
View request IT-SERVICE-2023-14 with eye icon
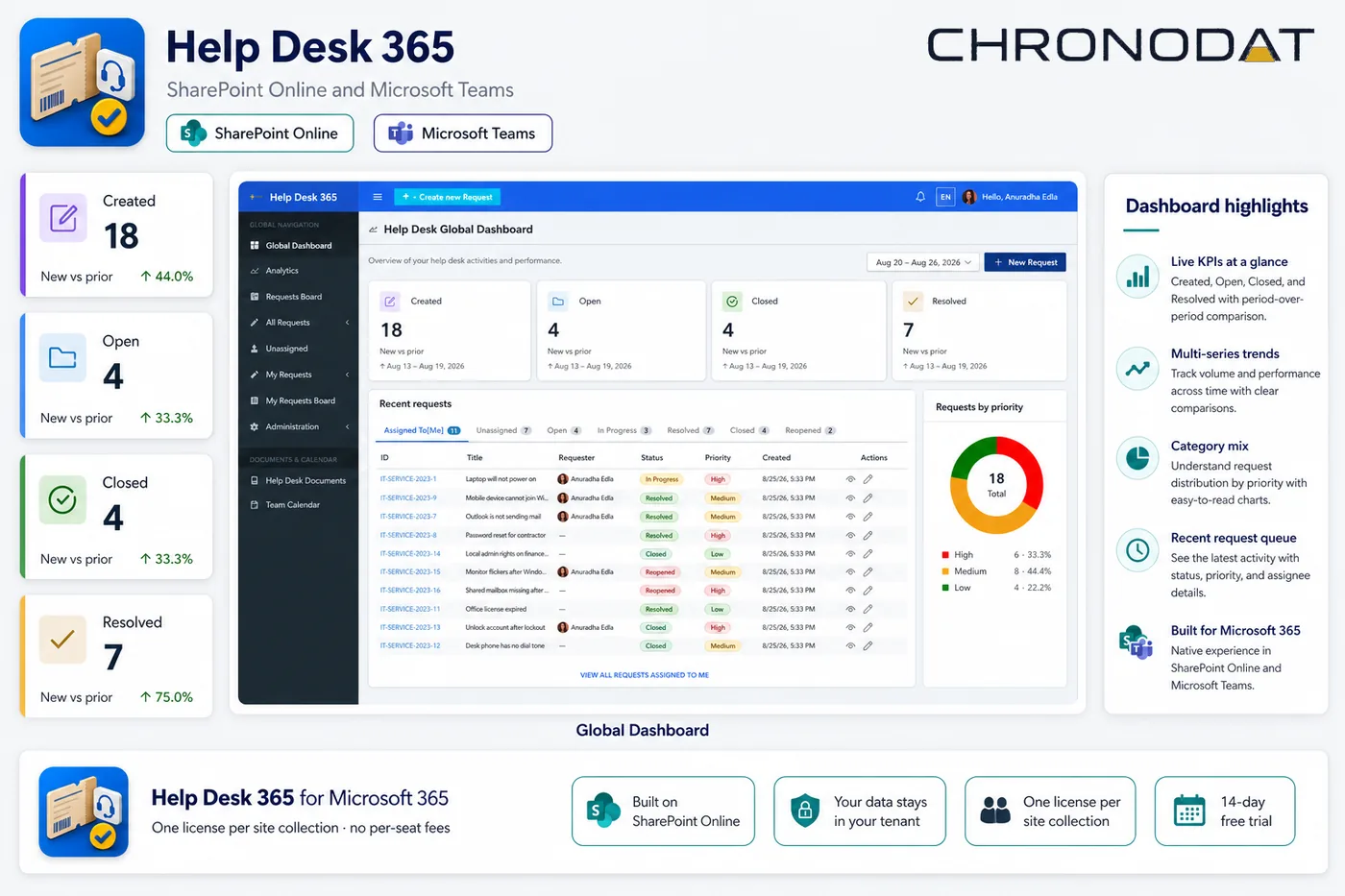point(850,553)
